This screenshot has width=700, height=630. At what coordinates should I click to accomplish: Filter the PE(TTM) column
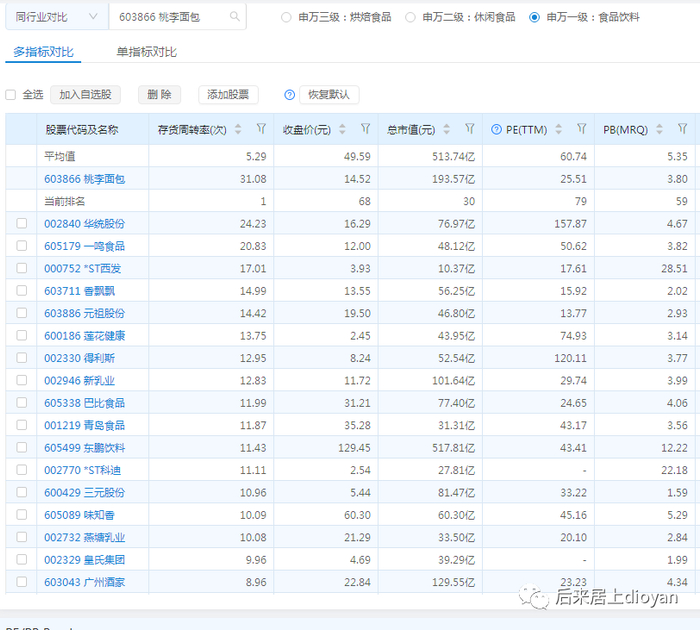click(x=582, y=129)
